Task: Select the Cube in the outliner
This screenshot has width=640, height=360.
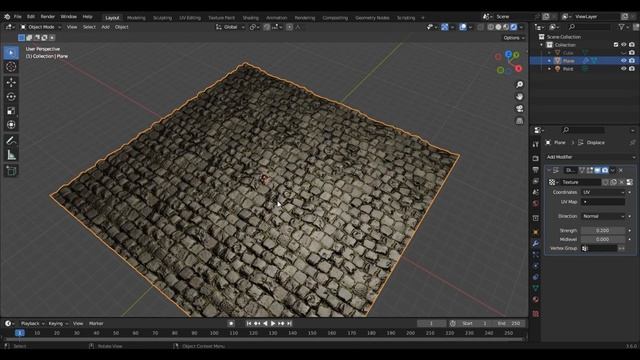Action: 568,53
